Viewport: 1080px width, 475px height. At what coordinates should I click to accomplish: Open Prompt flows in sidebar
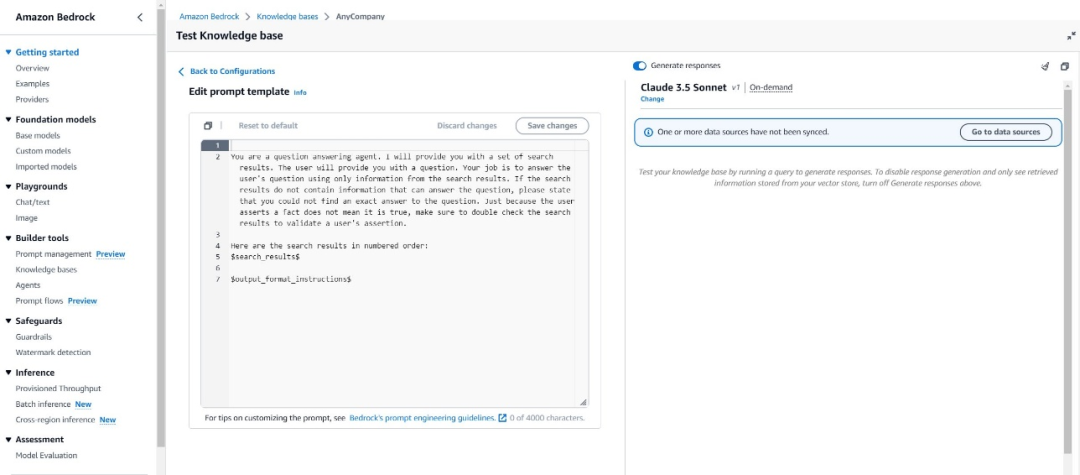pos(39,301)
